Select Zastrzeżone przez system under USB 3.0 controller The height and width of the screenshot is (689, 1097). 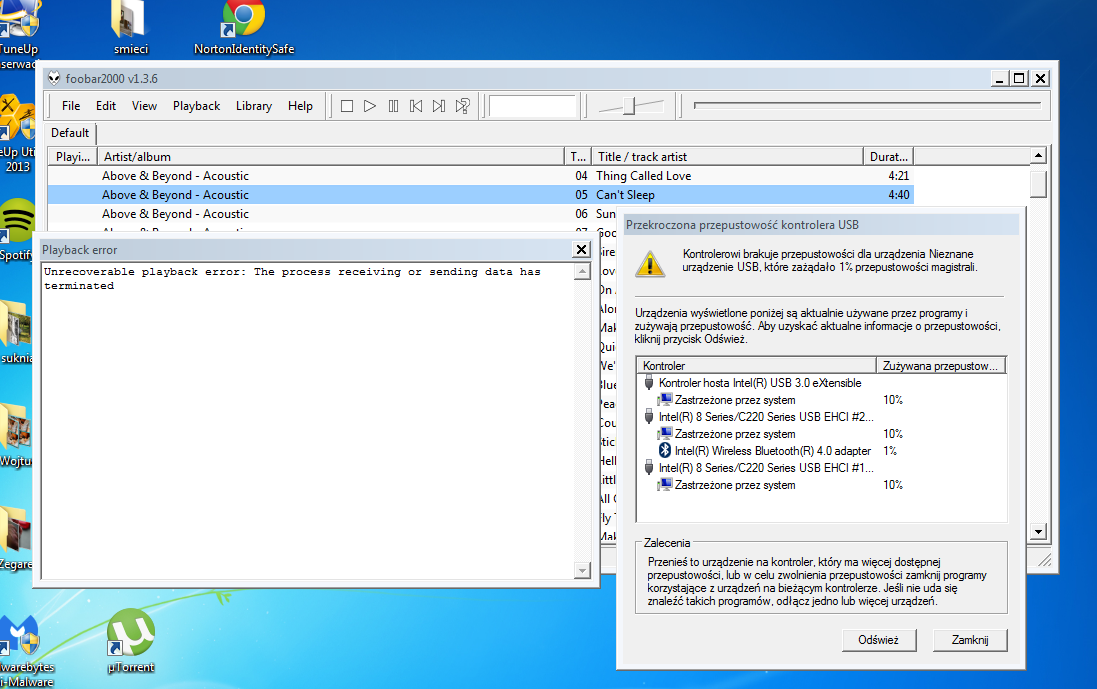[735, 400]
